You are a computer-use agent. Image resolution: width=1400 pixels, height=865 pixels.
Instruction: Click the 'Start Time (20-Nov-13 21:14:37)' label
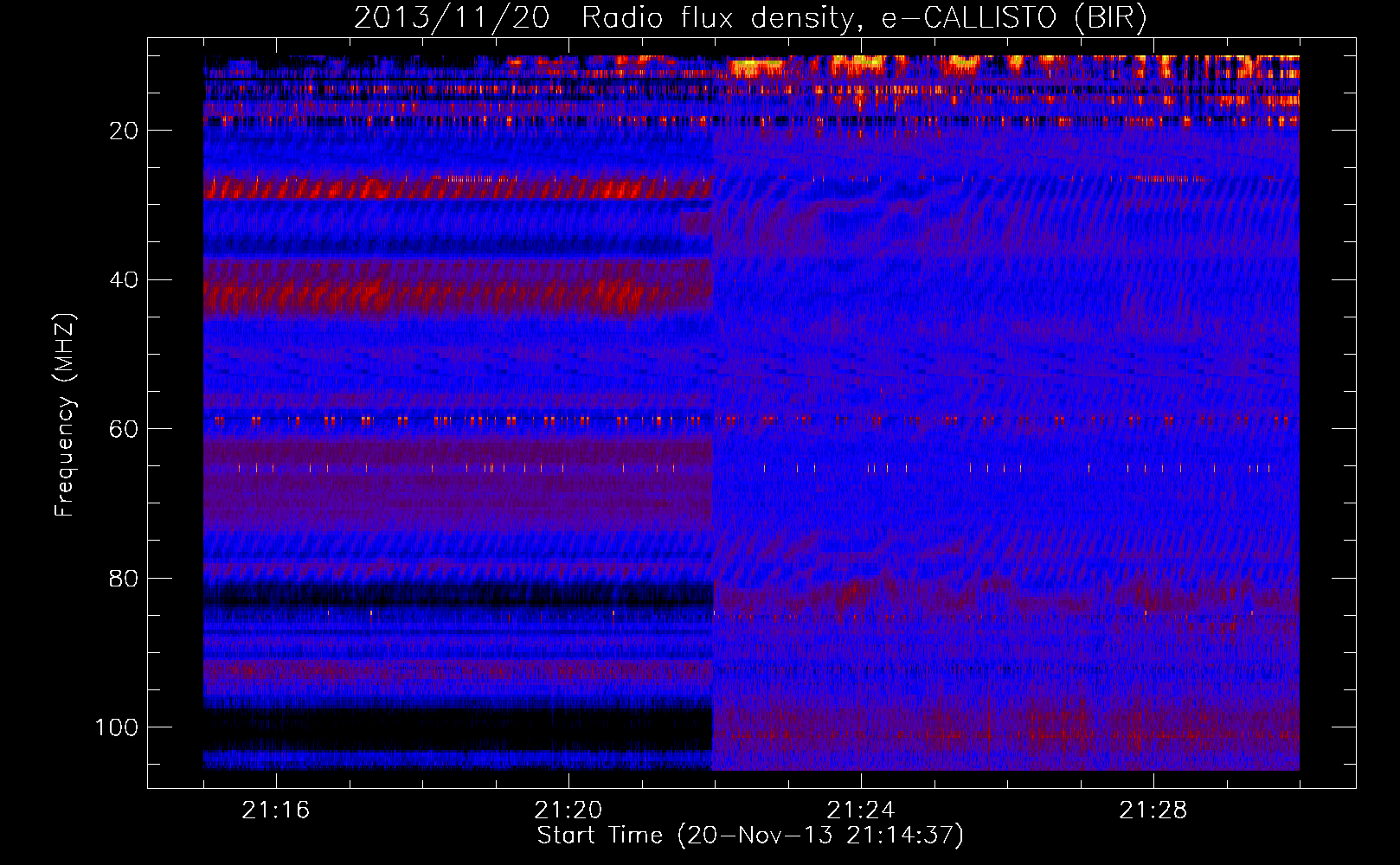tap(750, 836)
